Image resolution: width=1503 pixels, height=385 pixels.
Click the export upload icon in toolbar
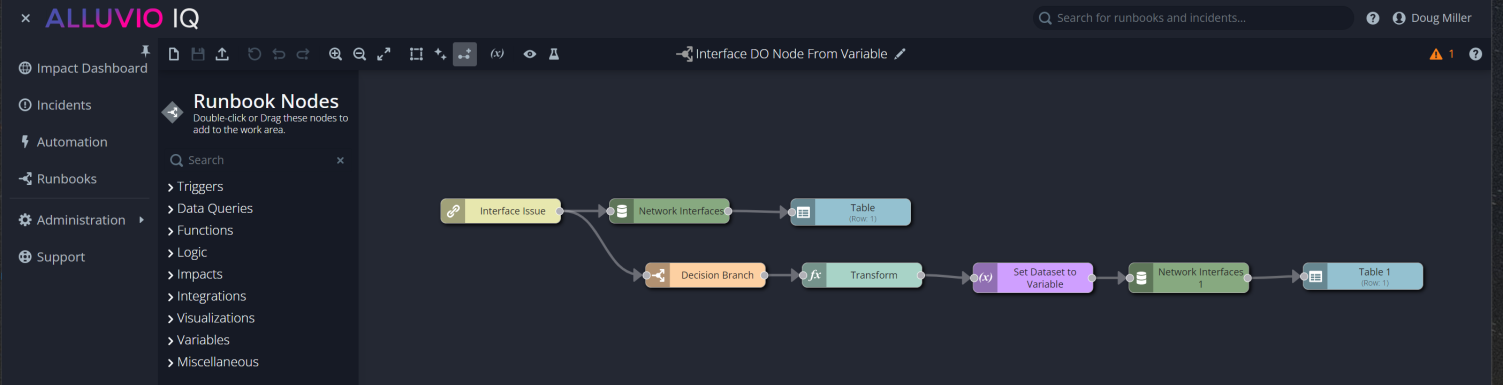(x=222, y=54)
